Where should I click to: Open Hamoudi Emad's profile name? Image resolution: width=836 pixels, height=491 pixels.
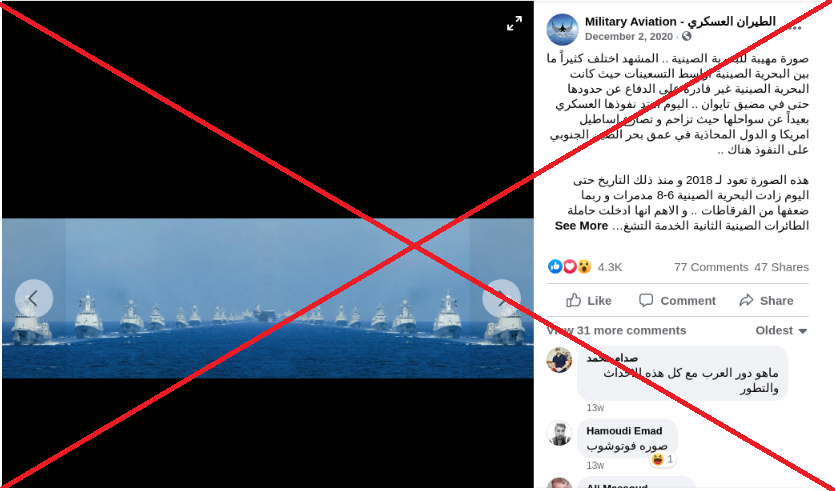click(x=624, y=431)
